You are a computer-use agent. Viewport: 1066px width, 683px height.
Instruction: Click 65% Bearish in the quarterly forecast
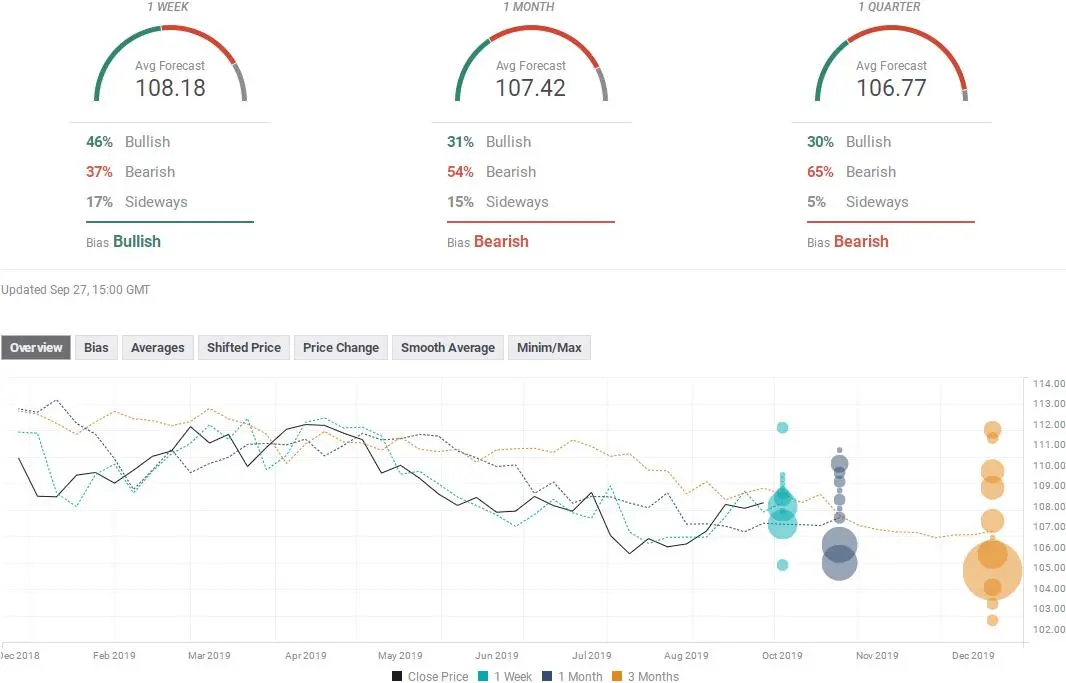pos(852,172)
